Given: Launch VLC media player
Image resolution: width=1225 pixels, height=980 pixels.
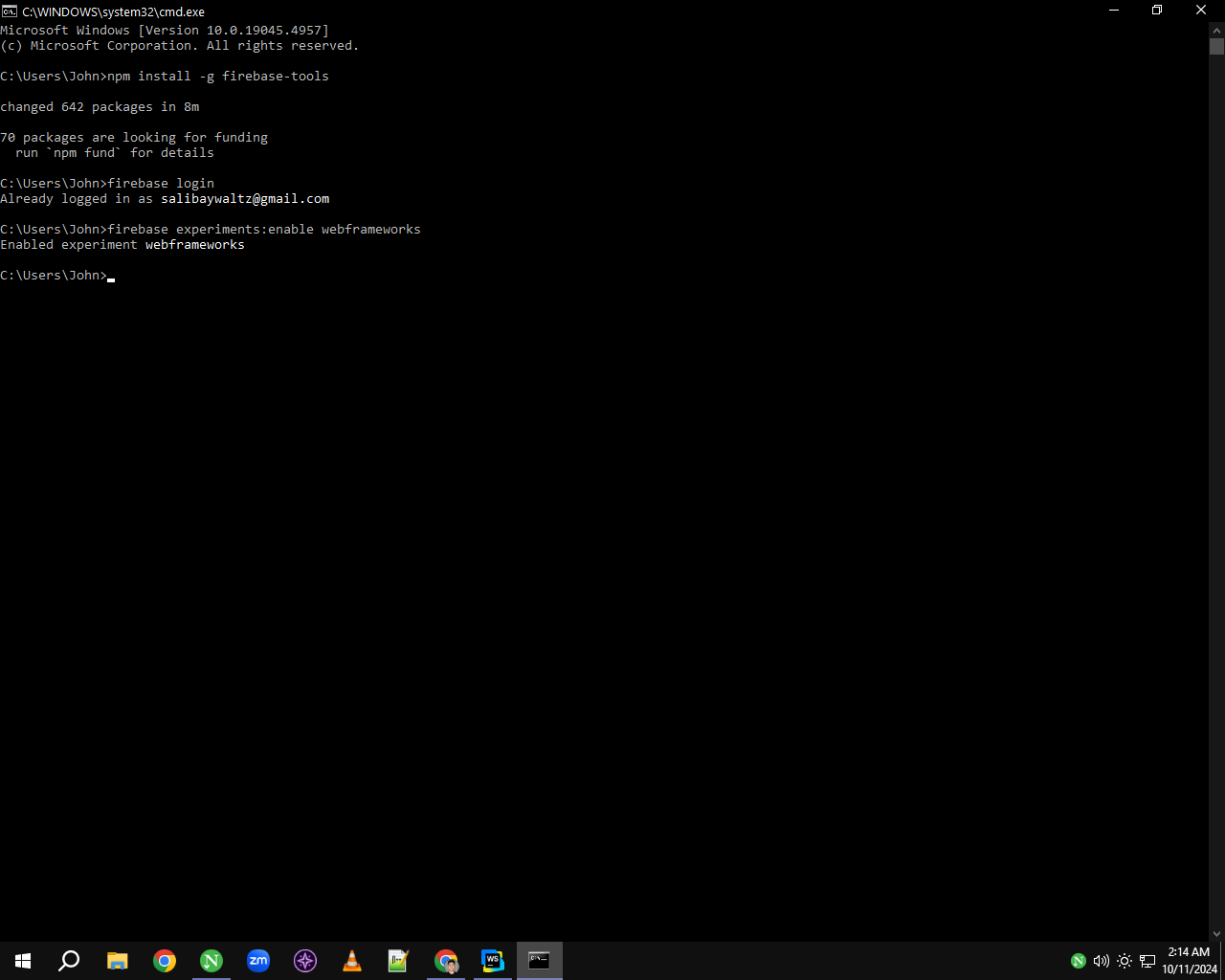Looking at the screenshot, I should tap(352, 961).
